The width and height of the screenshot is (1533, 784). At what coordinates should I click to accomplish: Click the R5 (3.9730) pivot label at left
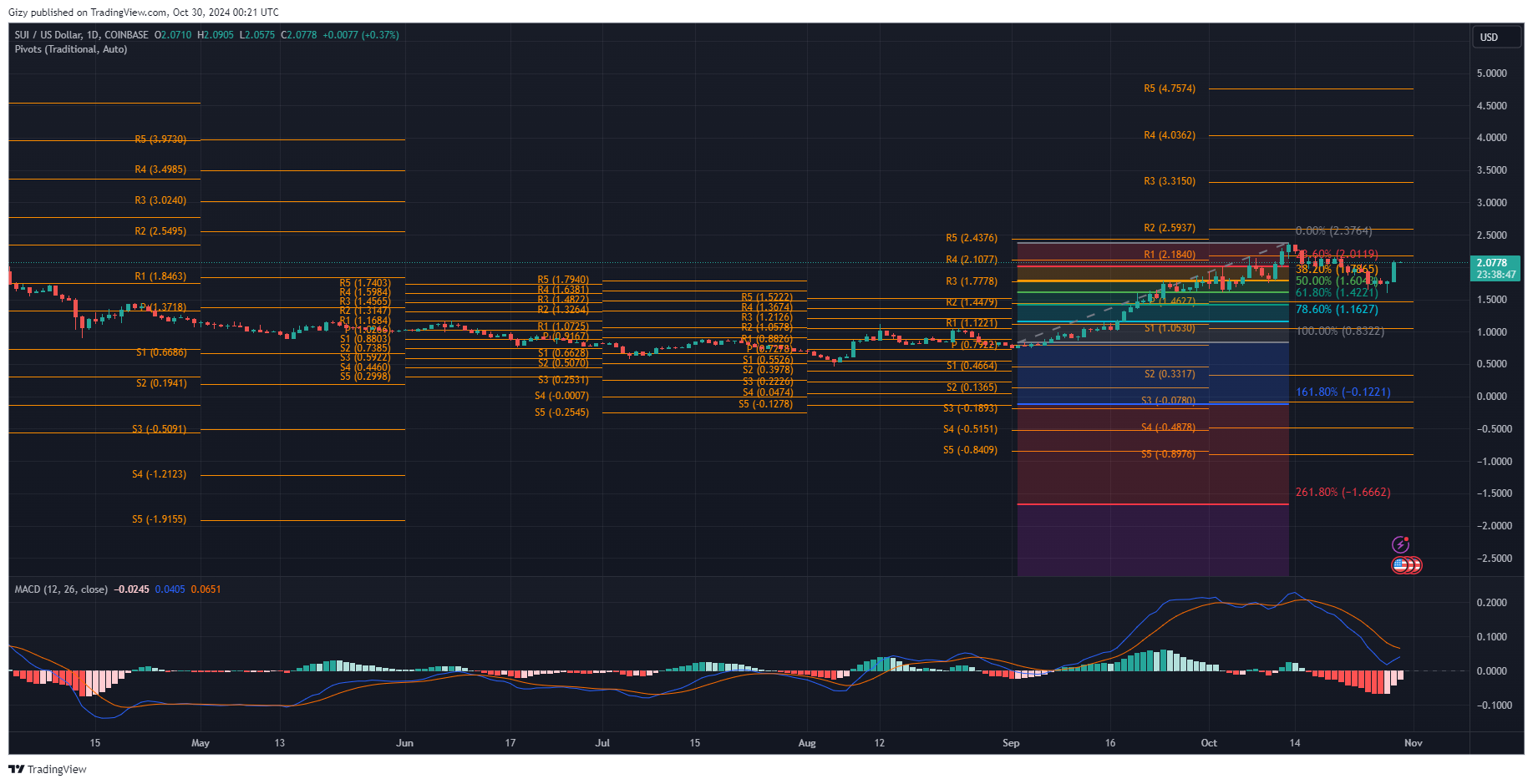[x=160, y=139]
